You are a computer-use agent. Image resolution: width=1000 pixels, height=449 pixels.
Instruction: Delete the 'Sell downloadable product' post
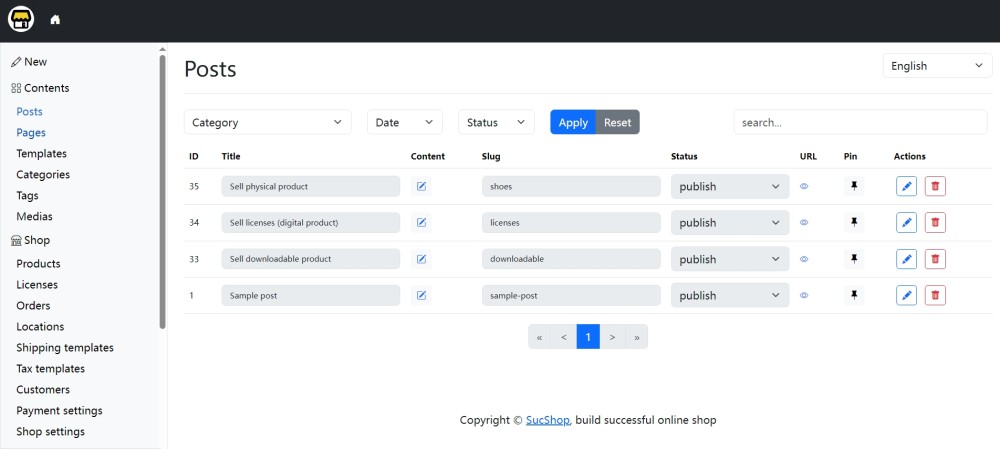(935, 259)
